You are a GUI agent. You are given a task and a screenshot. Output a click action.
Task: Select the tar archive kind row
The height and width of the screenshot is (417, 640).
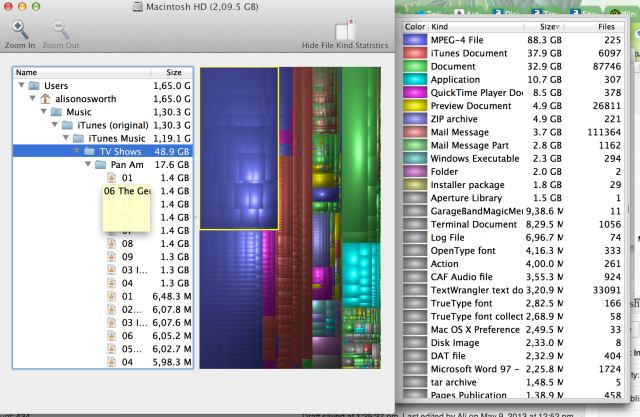click(513, 382)
